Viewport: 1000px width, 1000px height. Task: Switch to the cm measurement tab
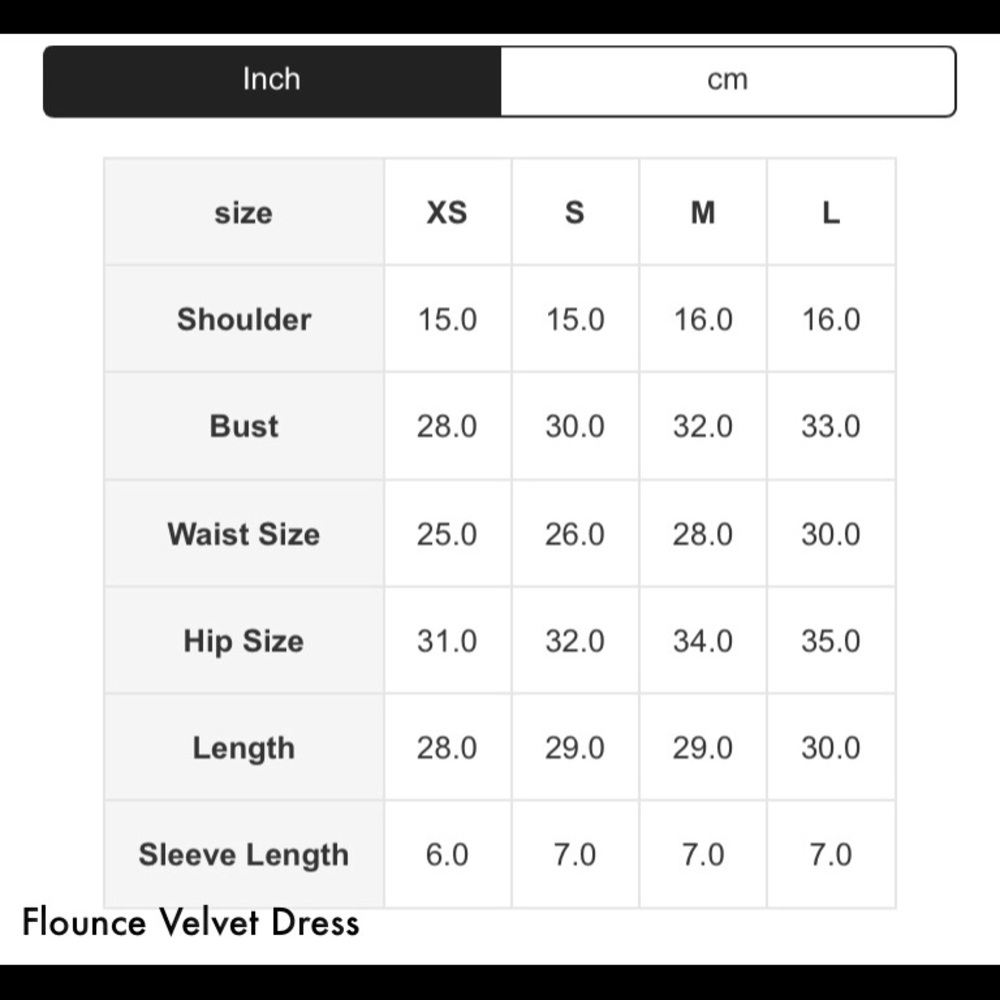tap(727, 80)
